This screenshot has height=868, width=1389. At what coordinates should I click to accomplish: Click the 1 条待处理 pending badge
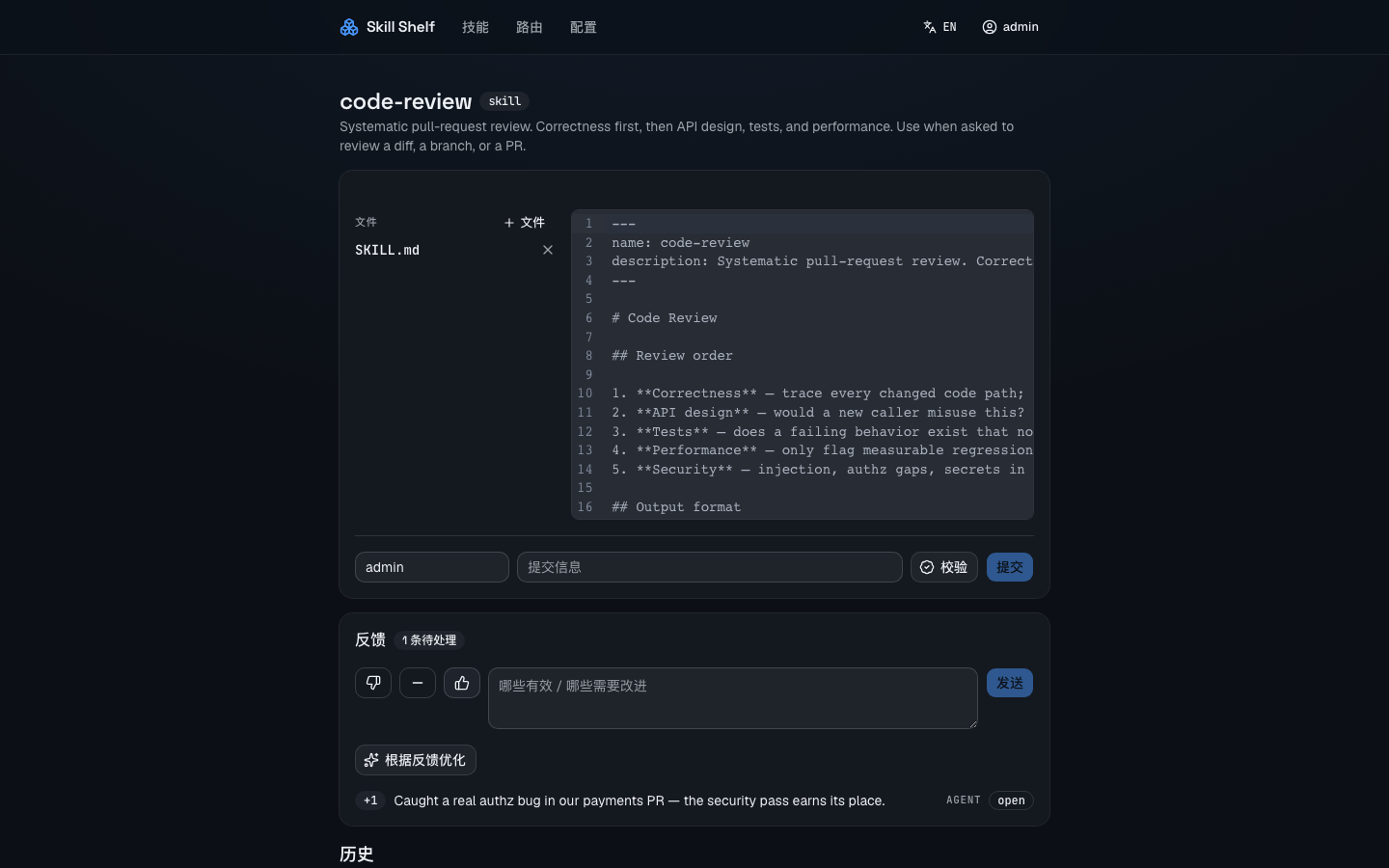click(429, 640)
